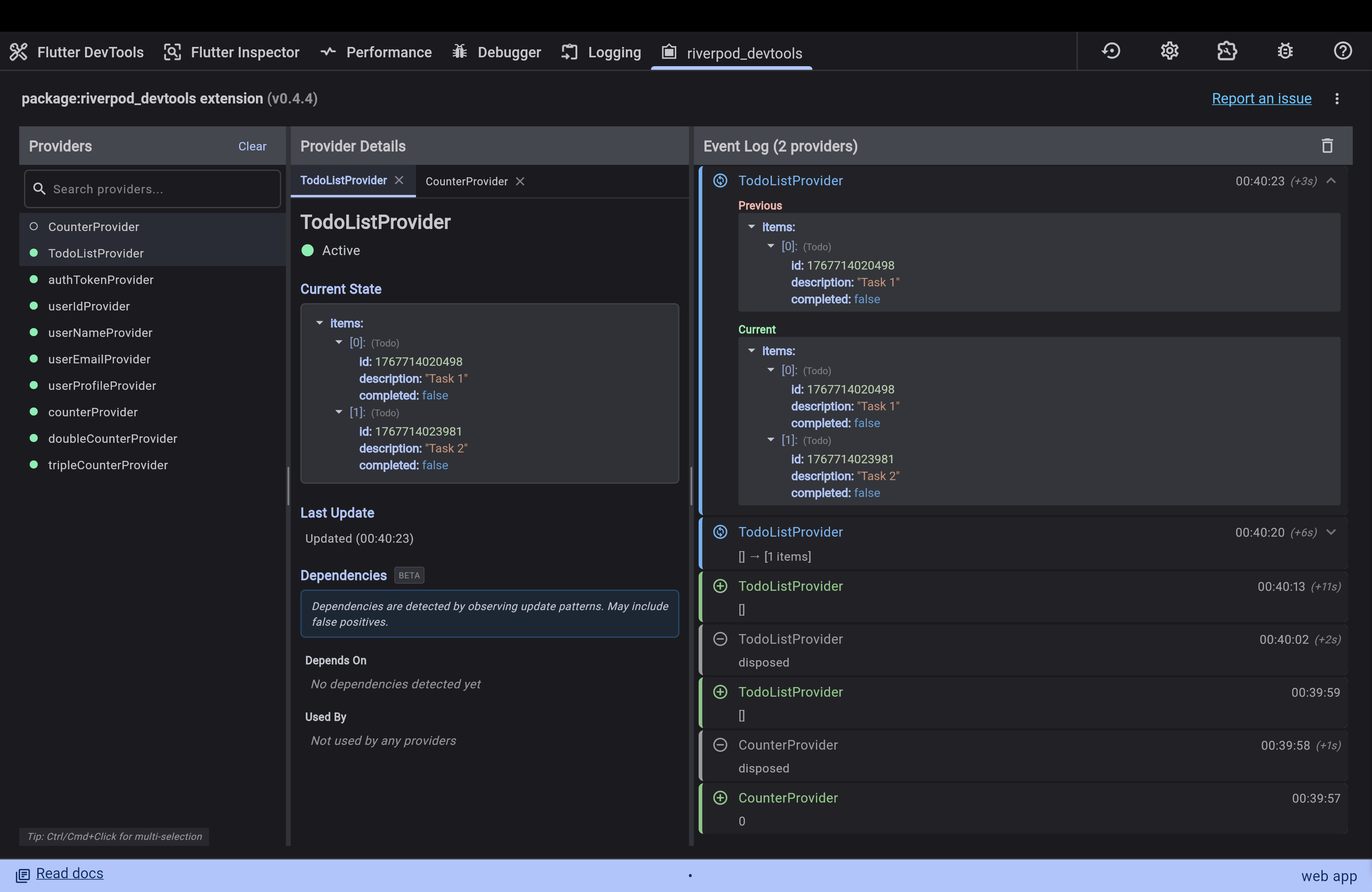Click the minus icon on the CounterProvider disposed event
The height and width of the screenshot is (892, 1372).
point(719,745)
